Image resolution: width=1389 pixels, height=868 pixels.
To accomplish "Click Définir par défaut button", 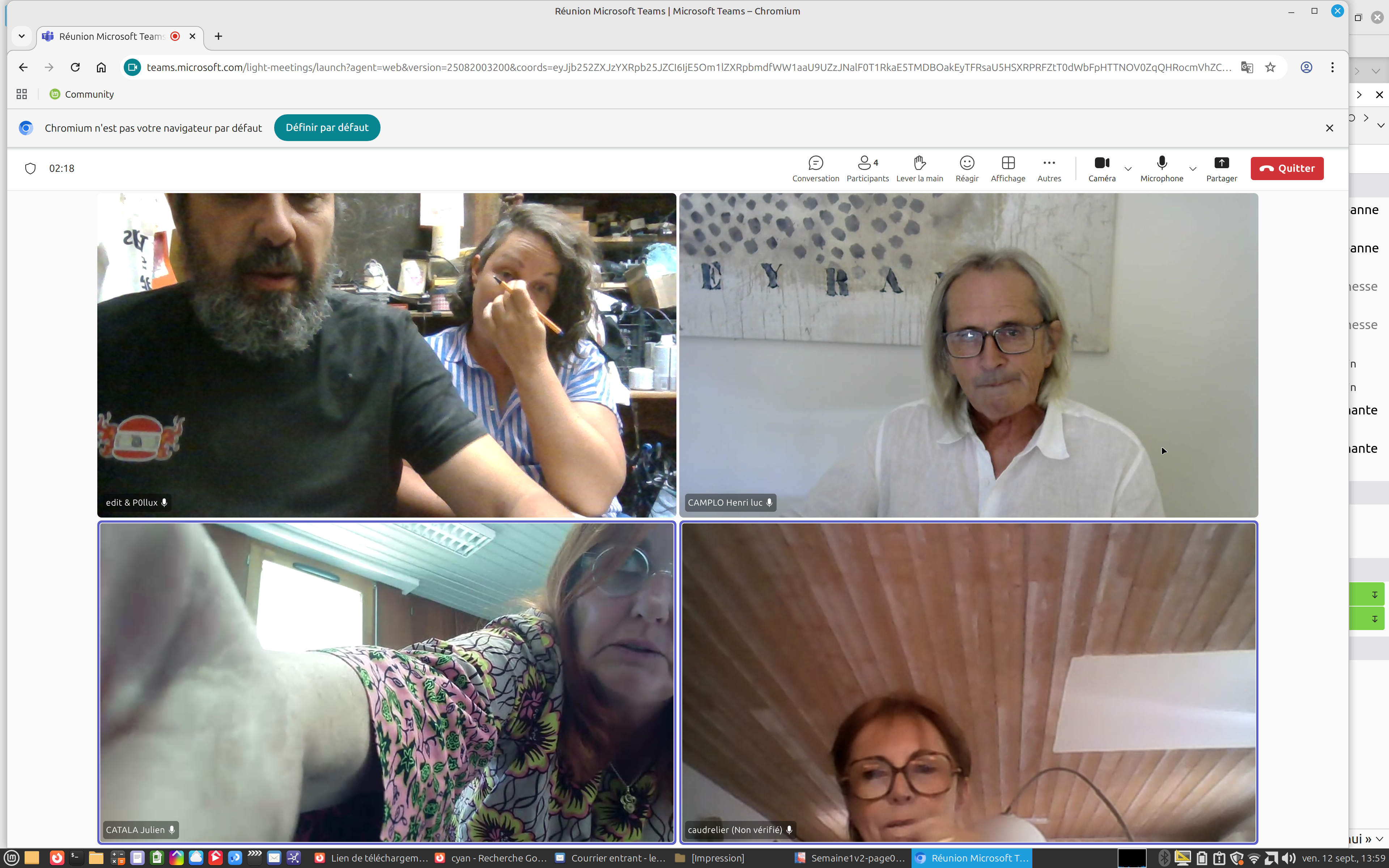I will (x=327, y=127).
